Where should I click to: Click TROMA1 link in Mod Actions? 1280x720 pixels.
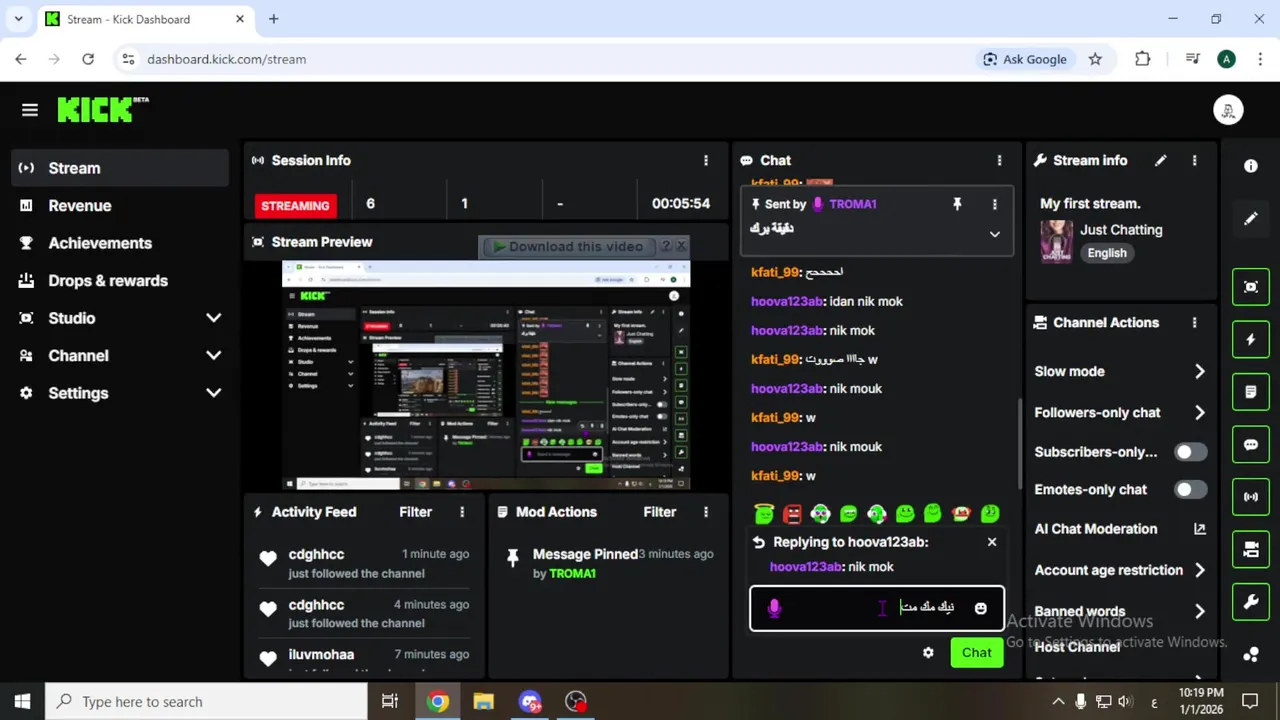pyautogui.click(x=572, y=573)
